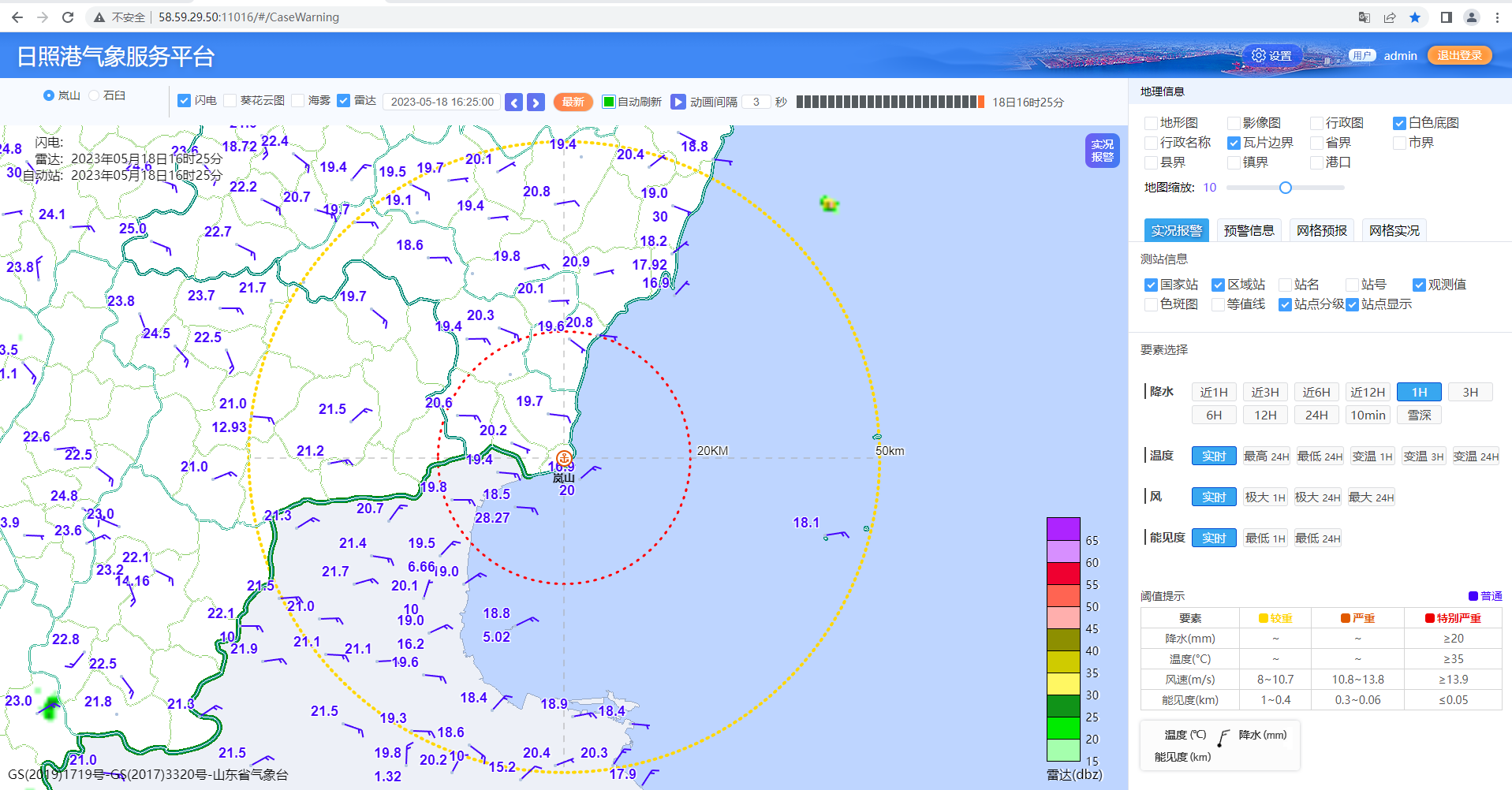
Task: Select the 最高 24H temperature option
Action: pyautogui.click(x=1266, y=456)
